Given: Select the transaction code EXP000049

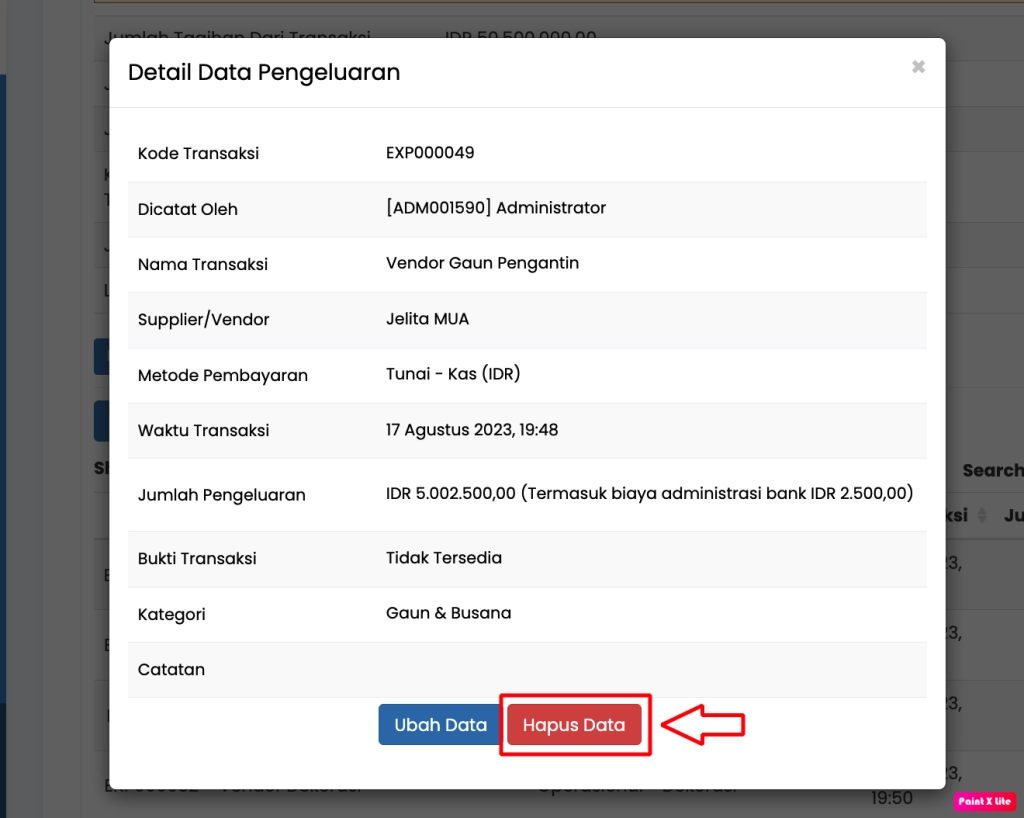Looking at the screenshot, I should 430,153.
